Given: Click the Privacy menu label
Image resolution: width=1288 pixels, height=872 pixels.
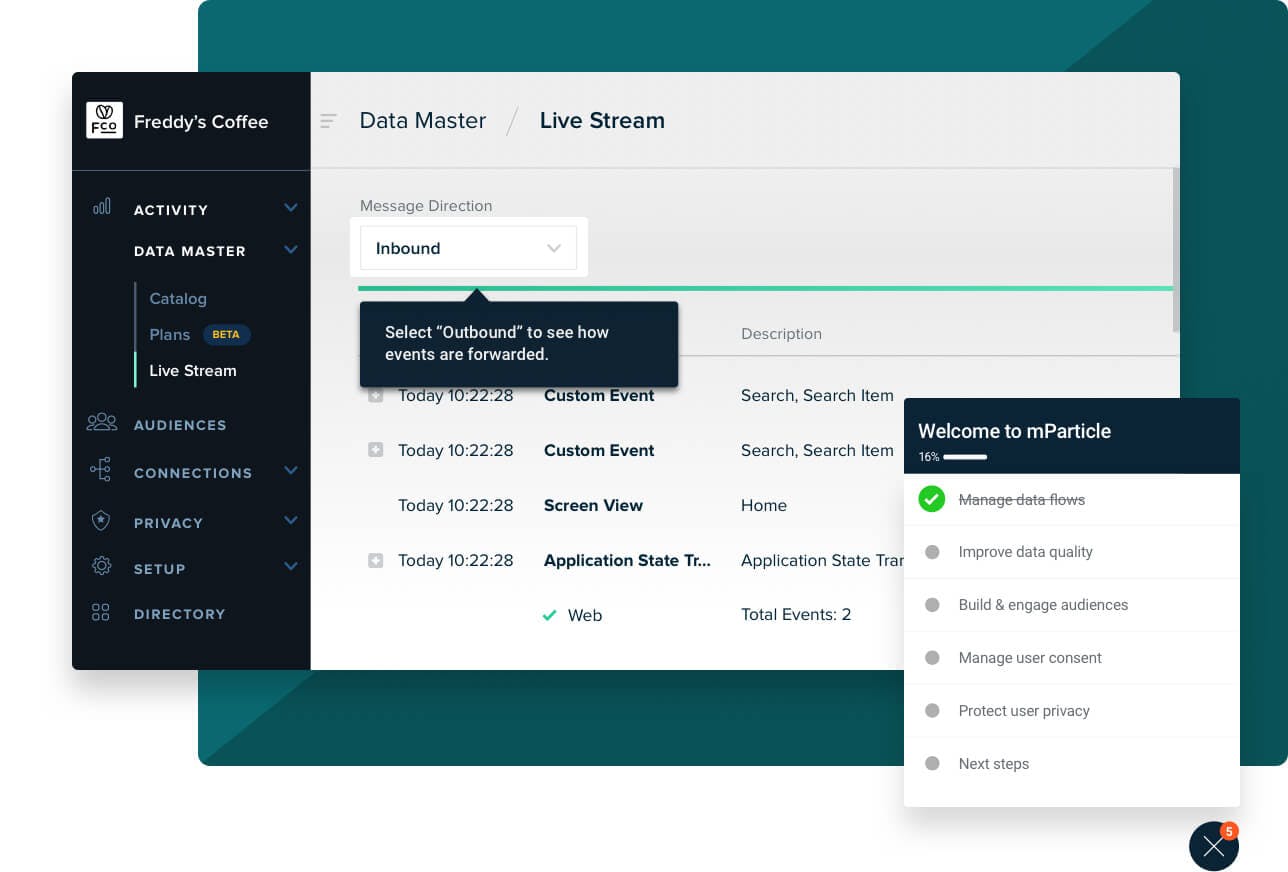Looking at the screenshot, I should (168, 523).
